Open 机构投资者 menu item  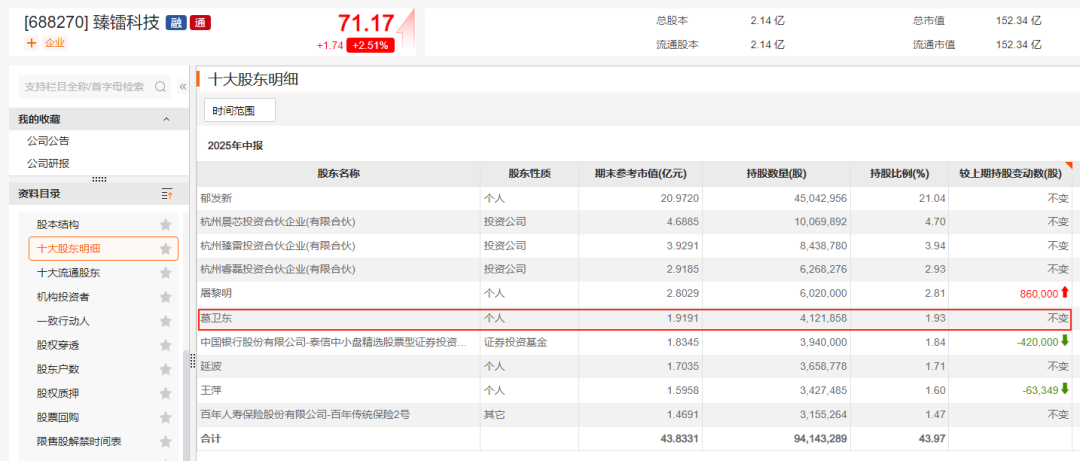point(63,297)
